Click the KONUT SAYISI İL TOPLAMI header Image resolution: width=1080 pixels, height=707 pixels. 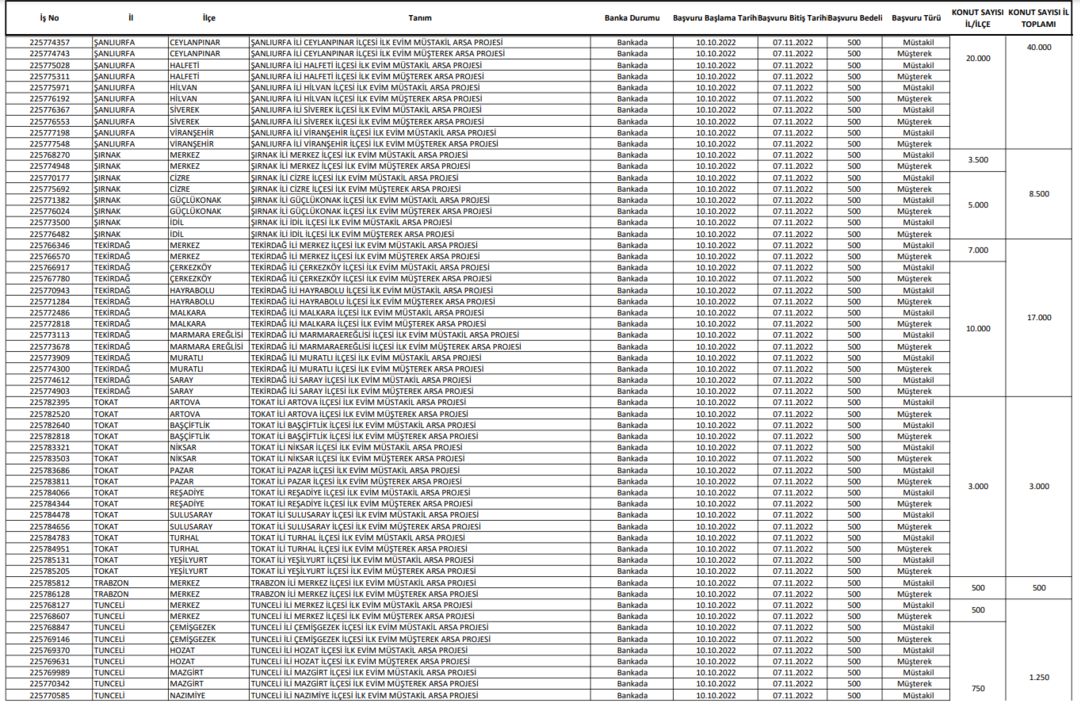(x=1038, y=19)
